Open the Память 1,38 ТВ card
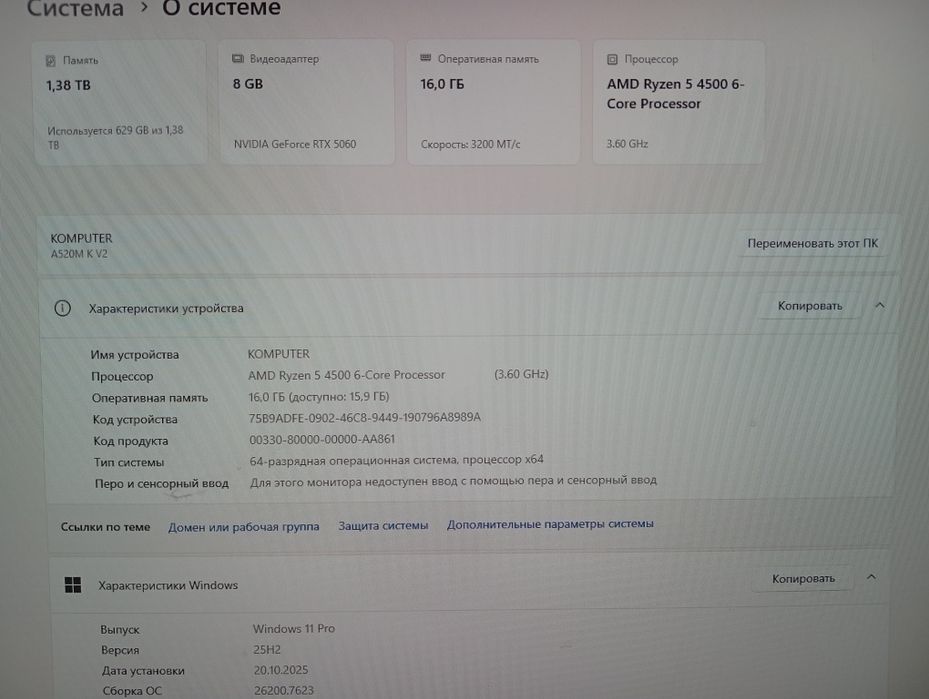929x699 pixels. [120, 102]
